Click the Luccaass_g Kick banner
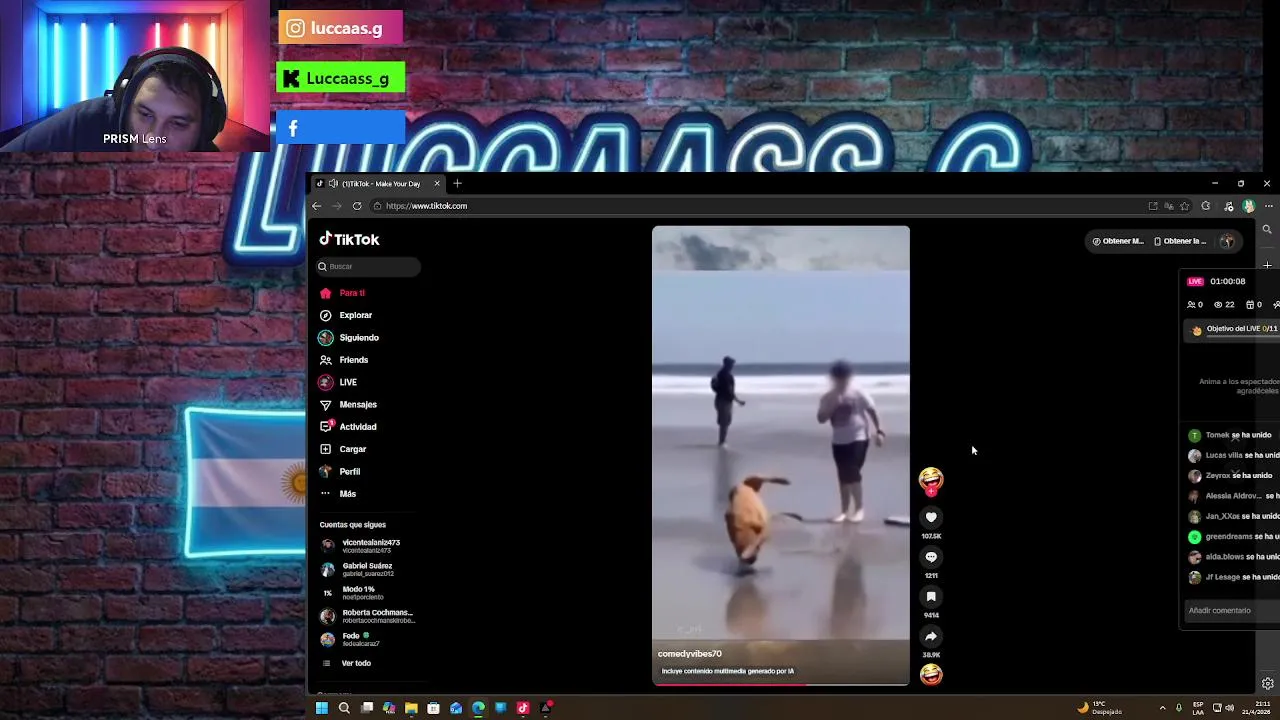 (340, 78)
